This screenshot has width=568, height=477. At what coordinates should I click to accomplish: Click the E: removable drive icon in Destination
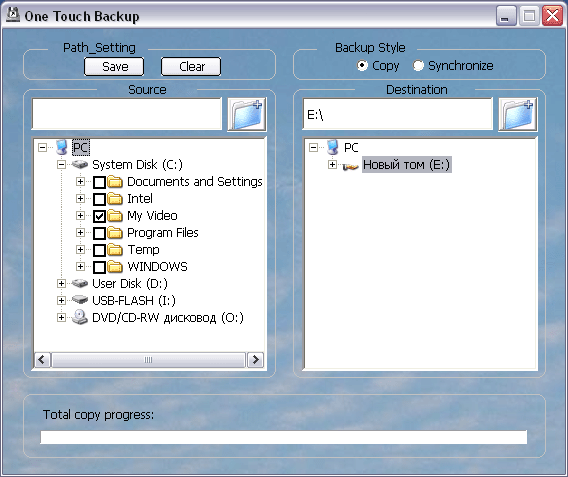[x=350, y=166]
